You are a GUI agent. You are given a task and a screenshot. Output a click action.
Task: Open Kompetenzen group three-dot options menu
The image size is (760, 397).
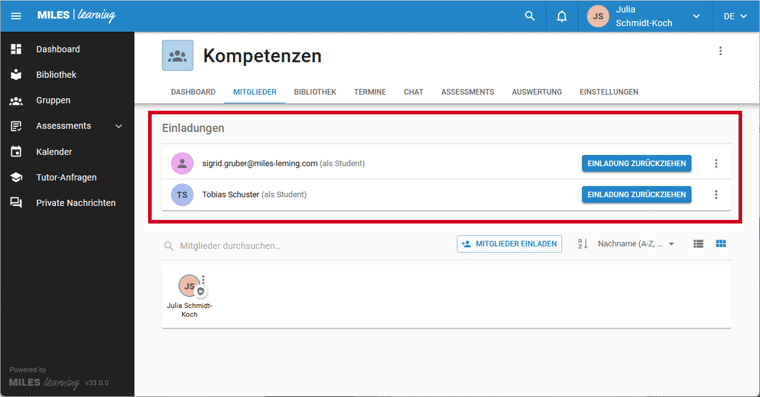coord(720,51)
